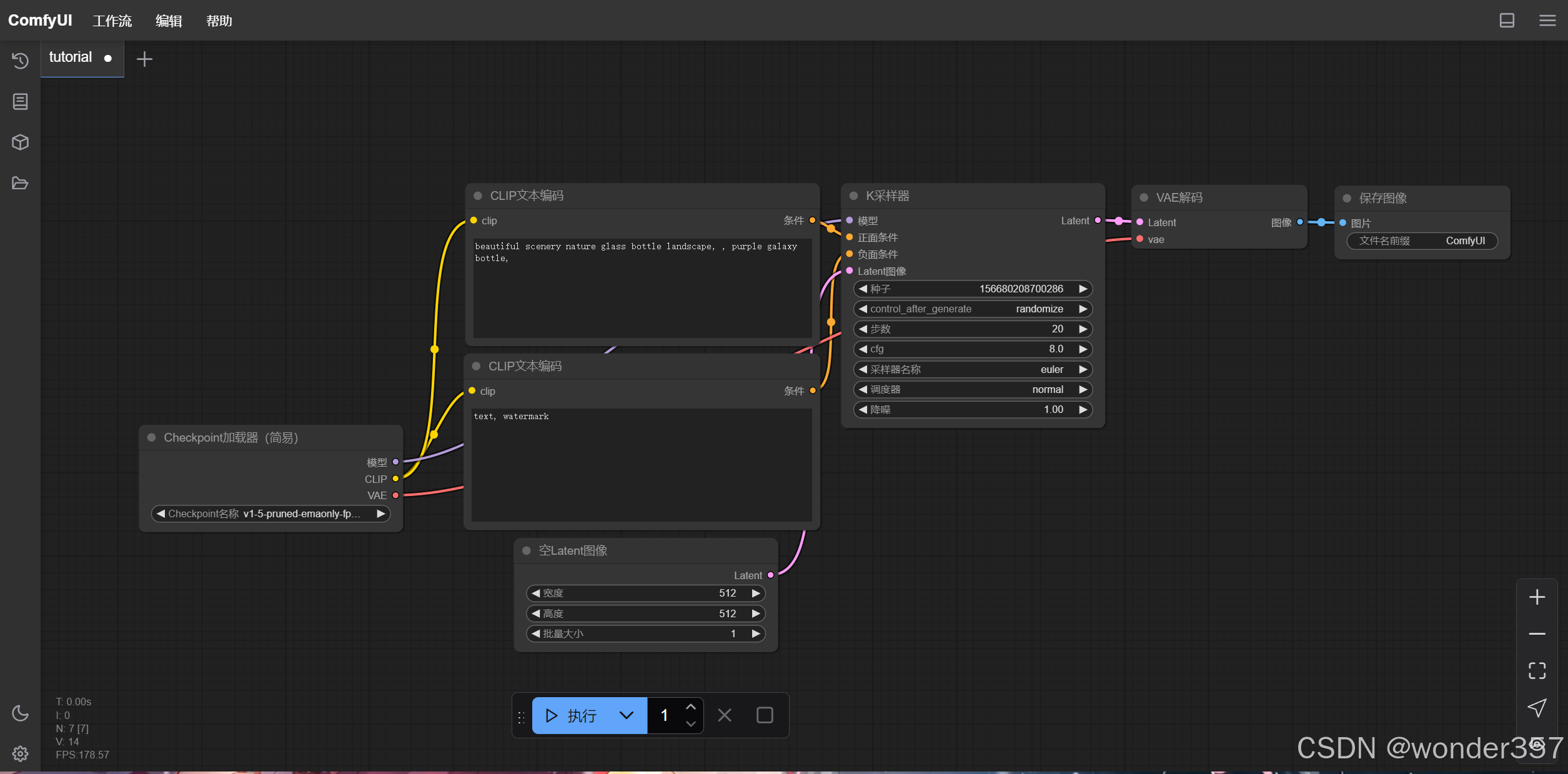Toggle bottom panel icon in top bar
This screenshot has width=1568, height=774.
point(1507,21)
